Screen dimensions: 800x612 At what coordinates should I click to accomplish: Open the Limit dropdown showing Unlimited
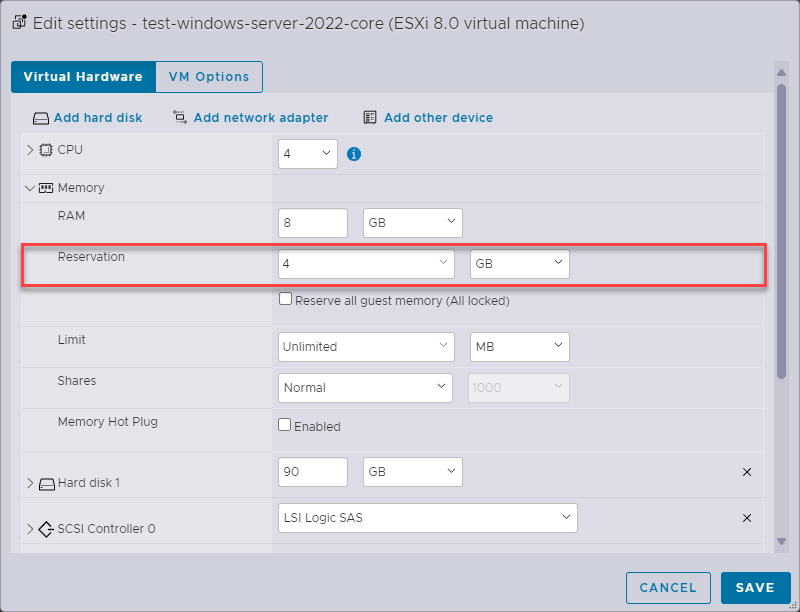[365, 346]
